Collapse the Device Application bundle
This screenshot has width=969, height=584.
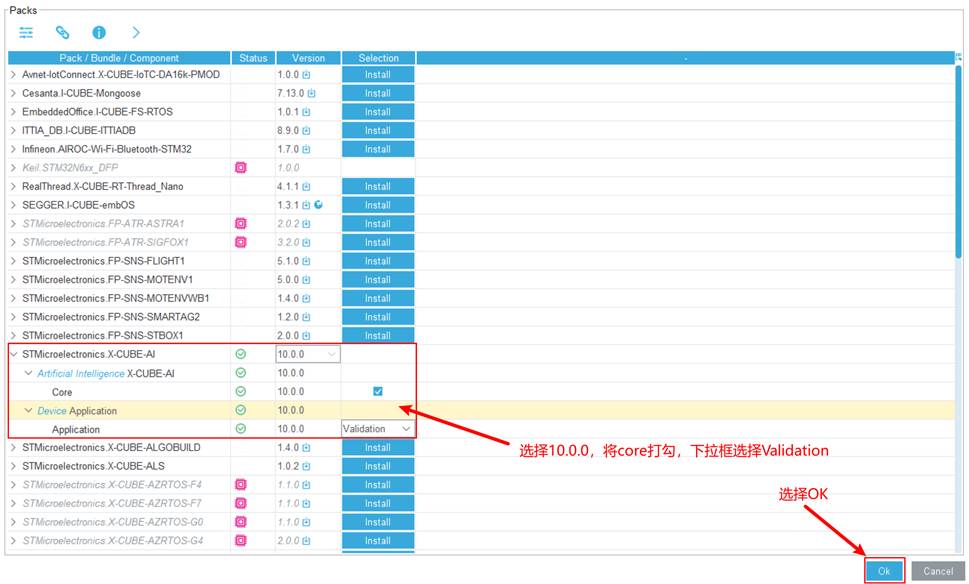pyautogui.click(x=28, y=410)
